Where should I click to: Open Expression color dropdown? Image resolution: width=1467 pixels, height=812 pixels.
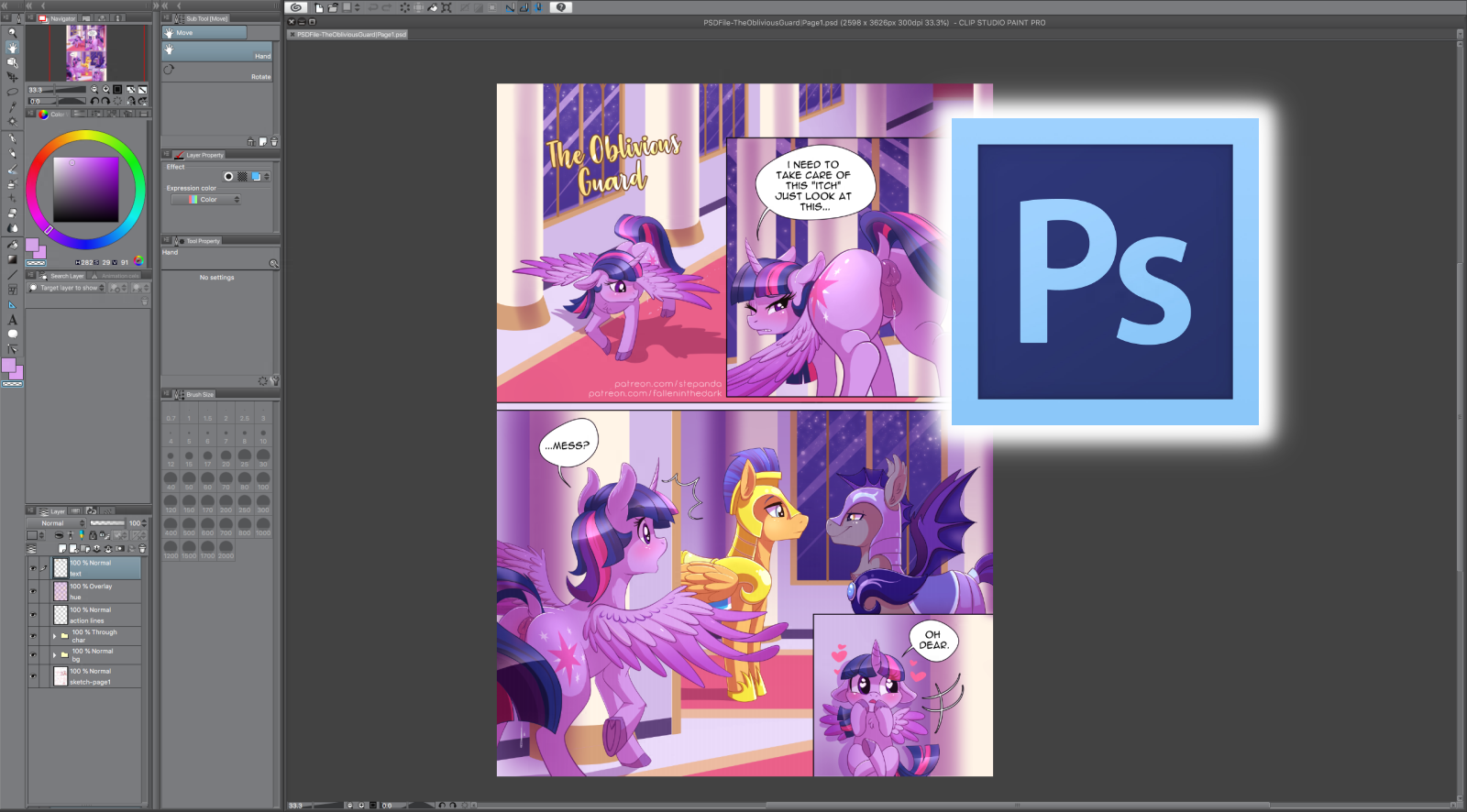click(x=206, y=199)
